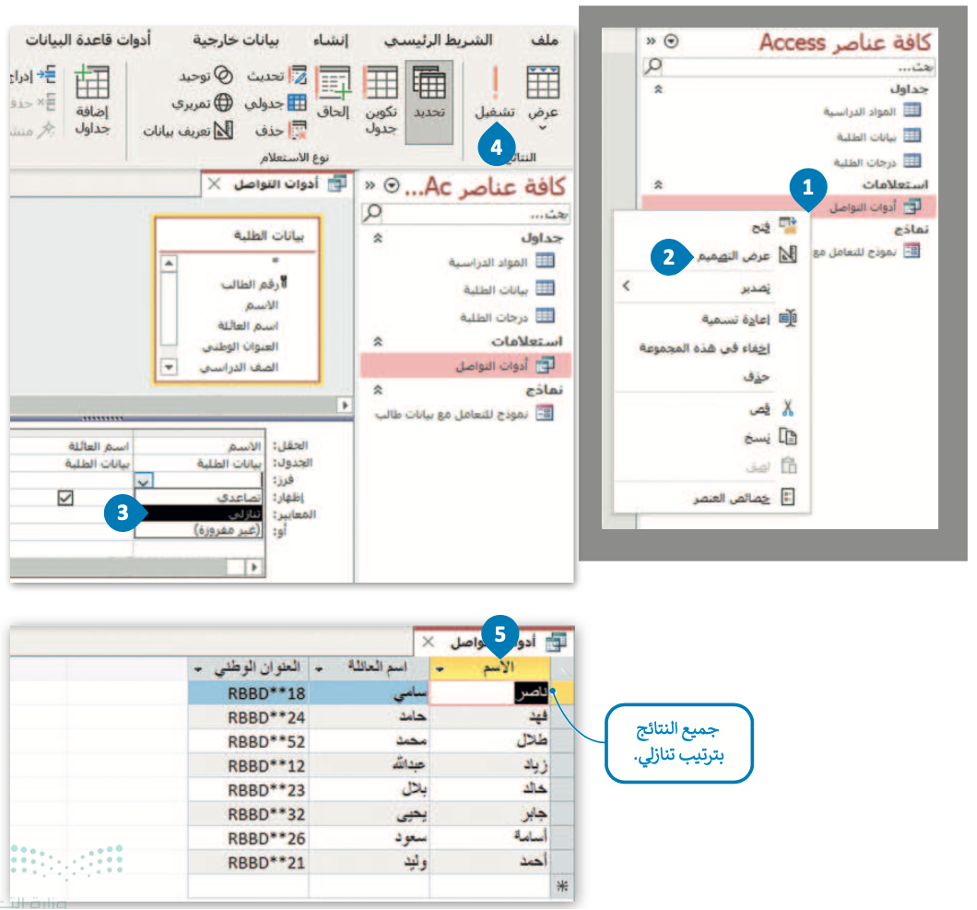Image resolution: width=977 pixels, height=910 pixels.
Task: Select إخفاء في هذه المجموعة from the context menu
Action: tap(704, 348)
